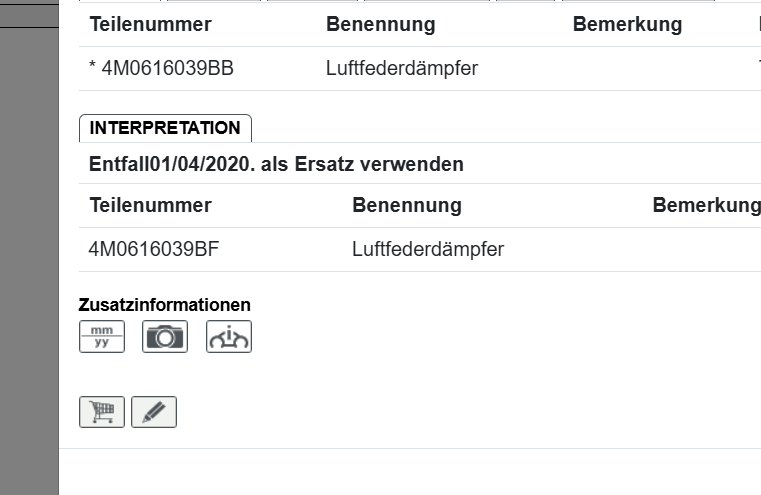761x495 pixels.
Task: Click the mm/yy date info icon
Action: pyautogui.click(x=102, y=337)
